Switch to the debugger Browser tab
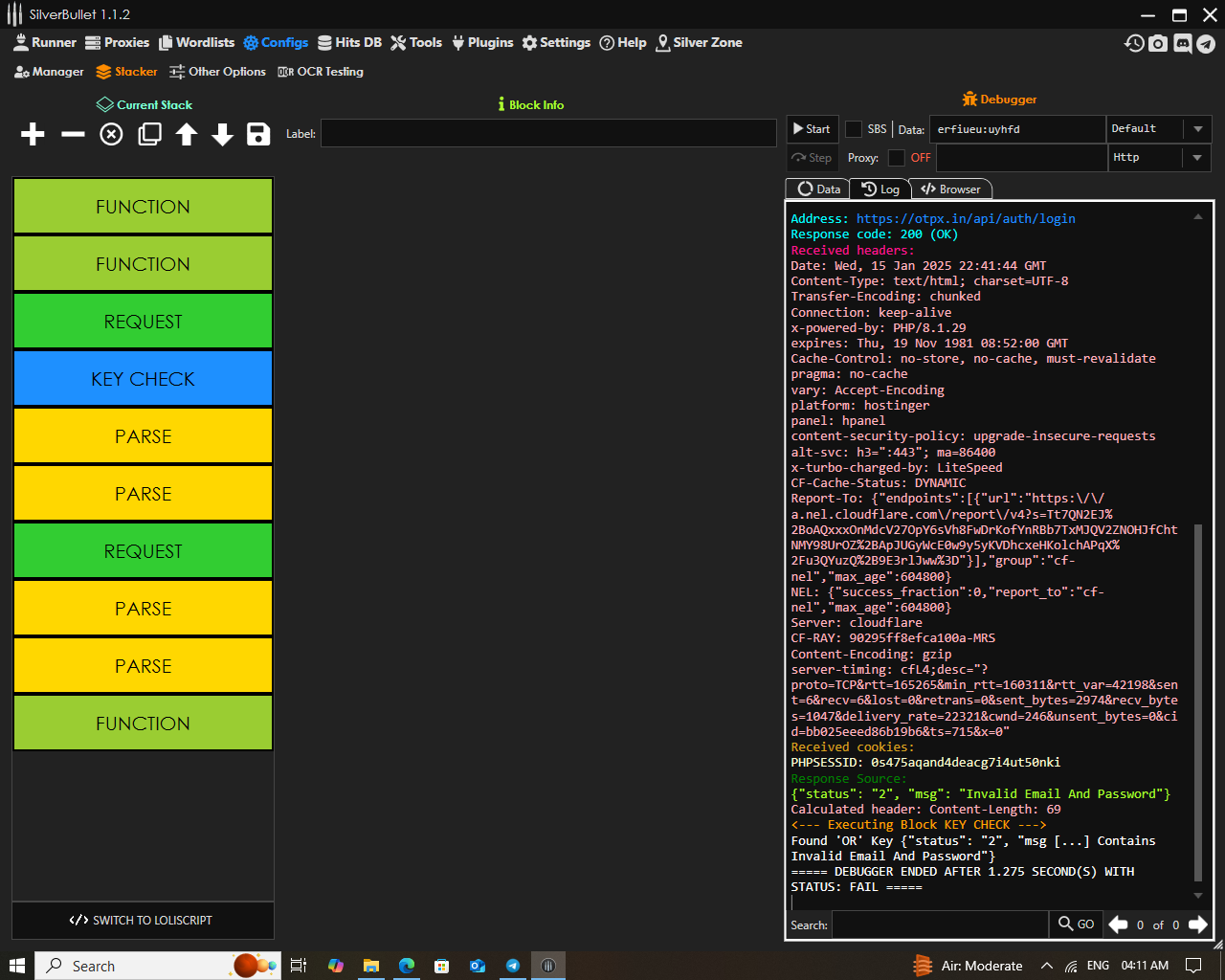This screenshot has width=1225, height=980. point(950,189)
